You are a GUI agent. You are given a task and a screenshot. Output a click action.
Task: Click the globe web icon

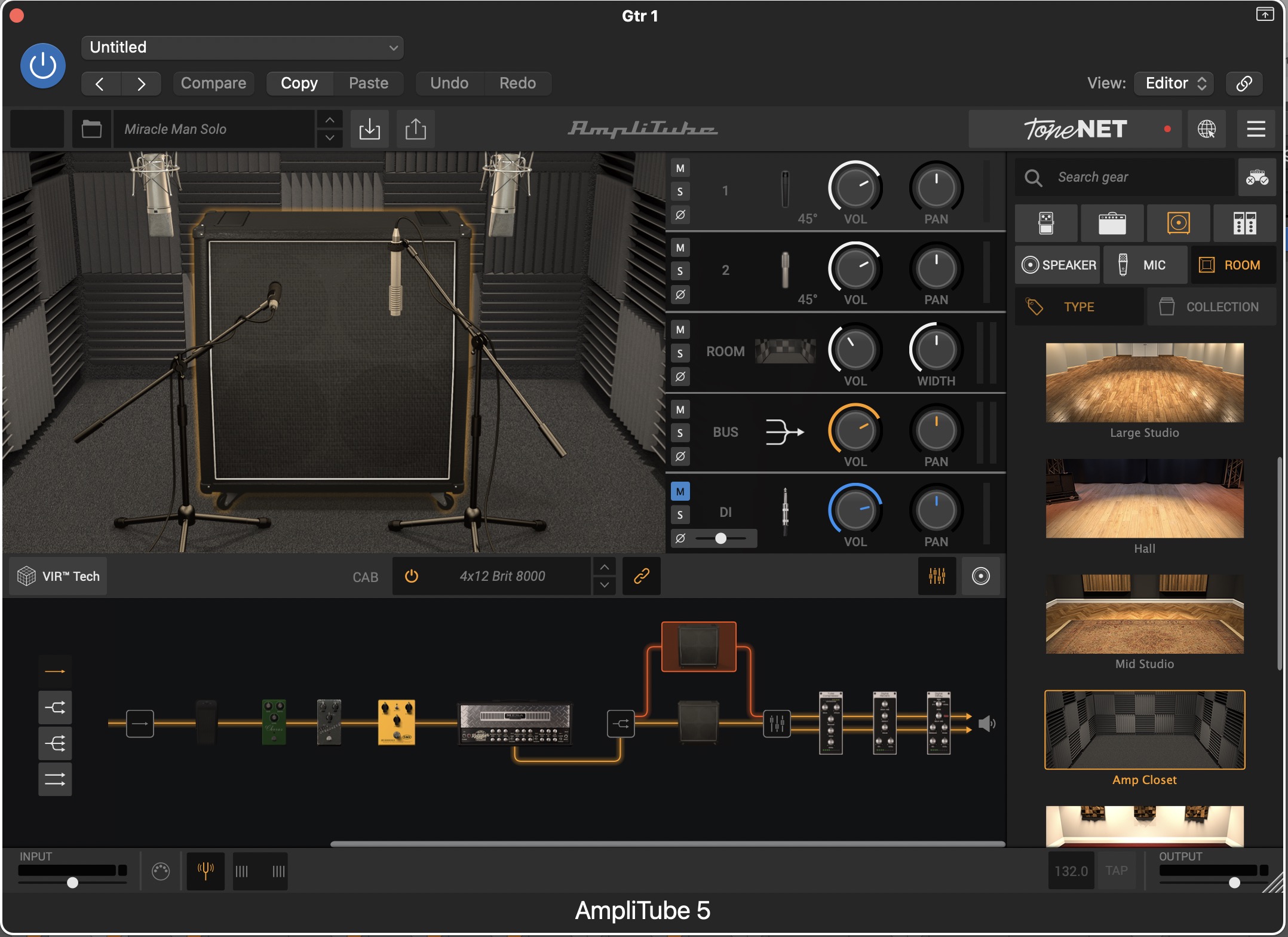[1207, 129]
